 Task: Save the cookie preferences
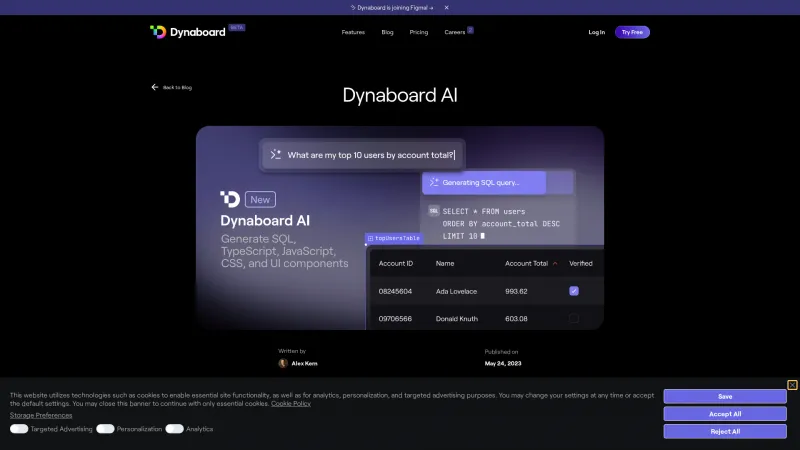[725, 396]
